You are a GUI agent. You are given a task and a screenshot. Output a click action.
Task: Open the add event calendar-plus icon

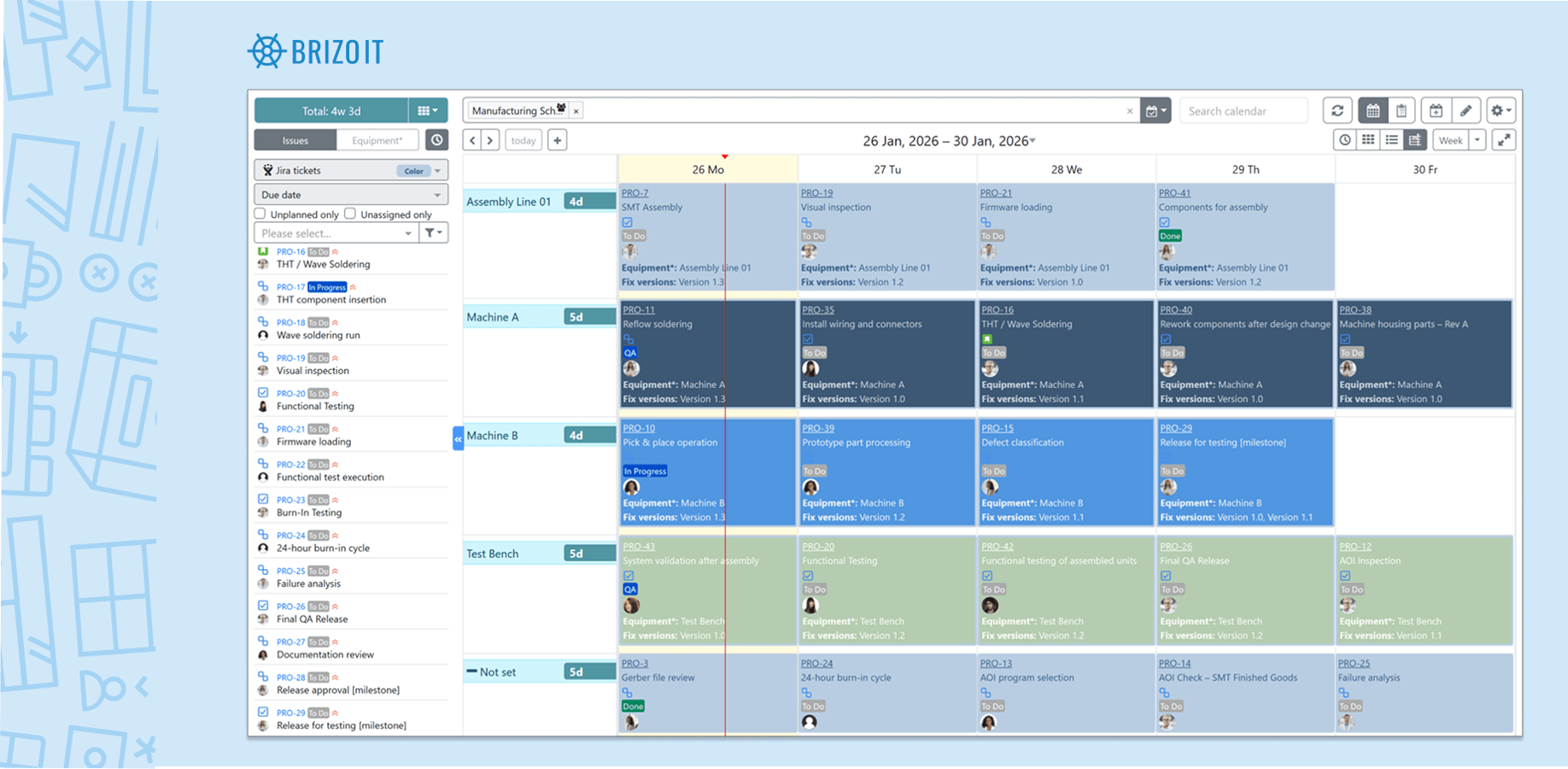(x=1436, y=110)
